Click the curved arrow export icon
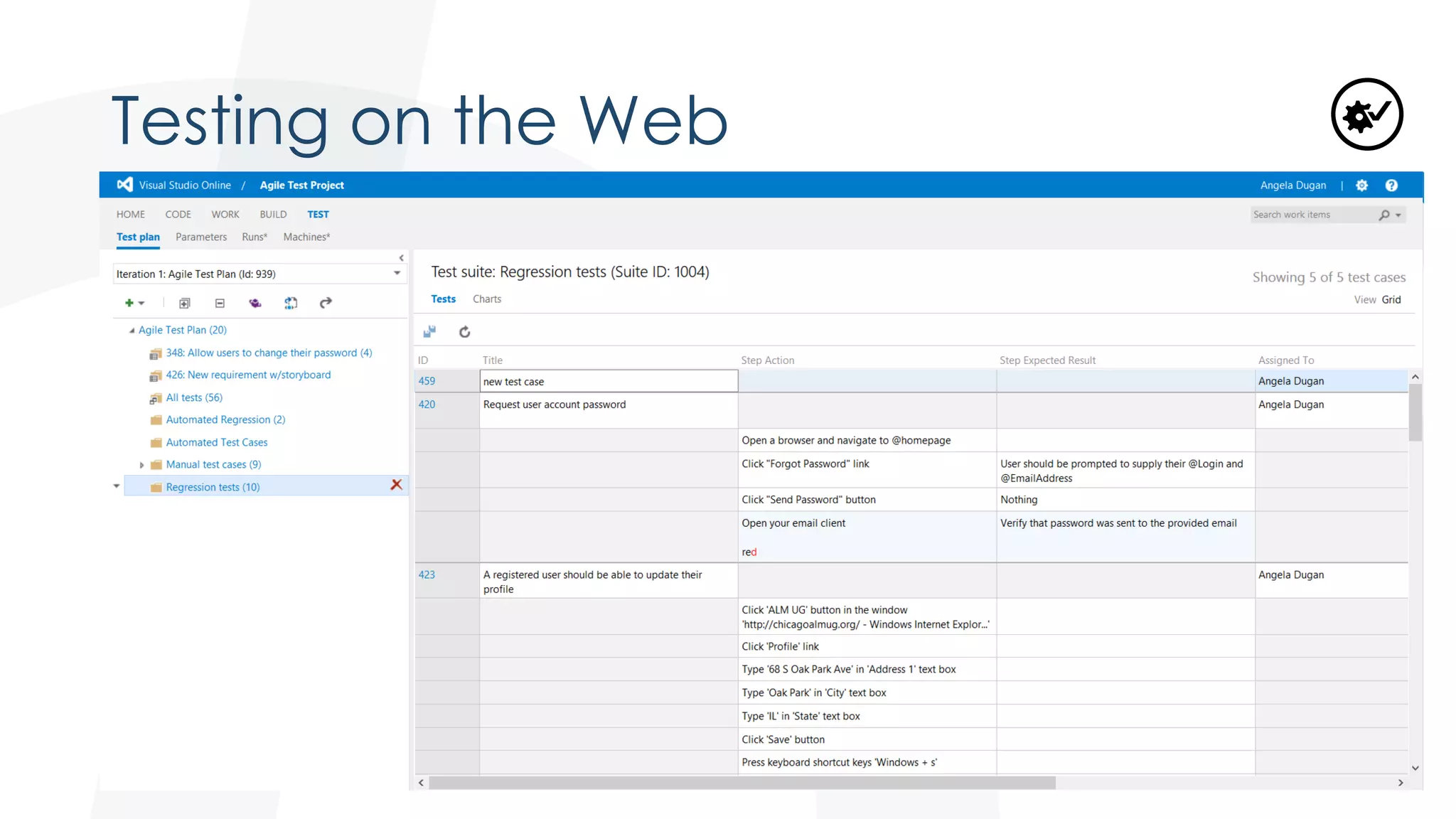The image size is (1456, 819). (326, 303)
